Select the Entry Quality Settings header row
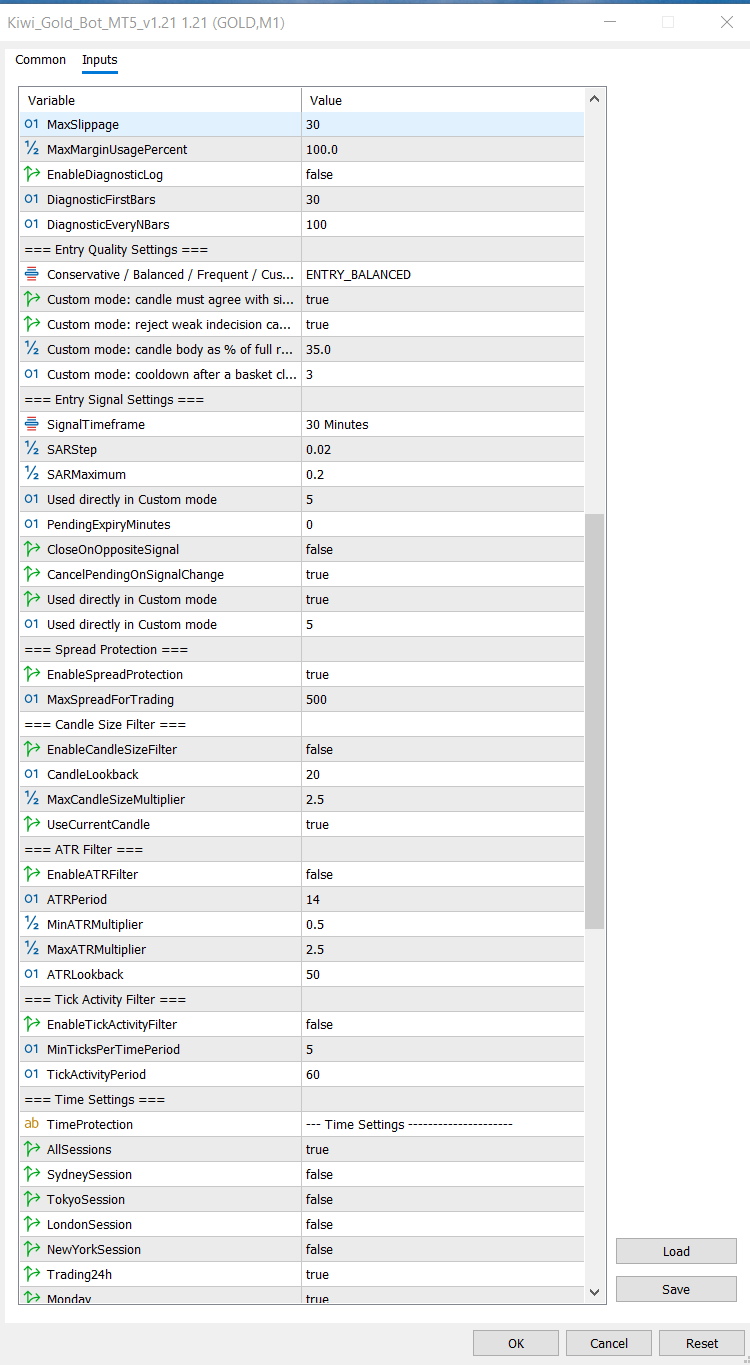 [302, 249]
